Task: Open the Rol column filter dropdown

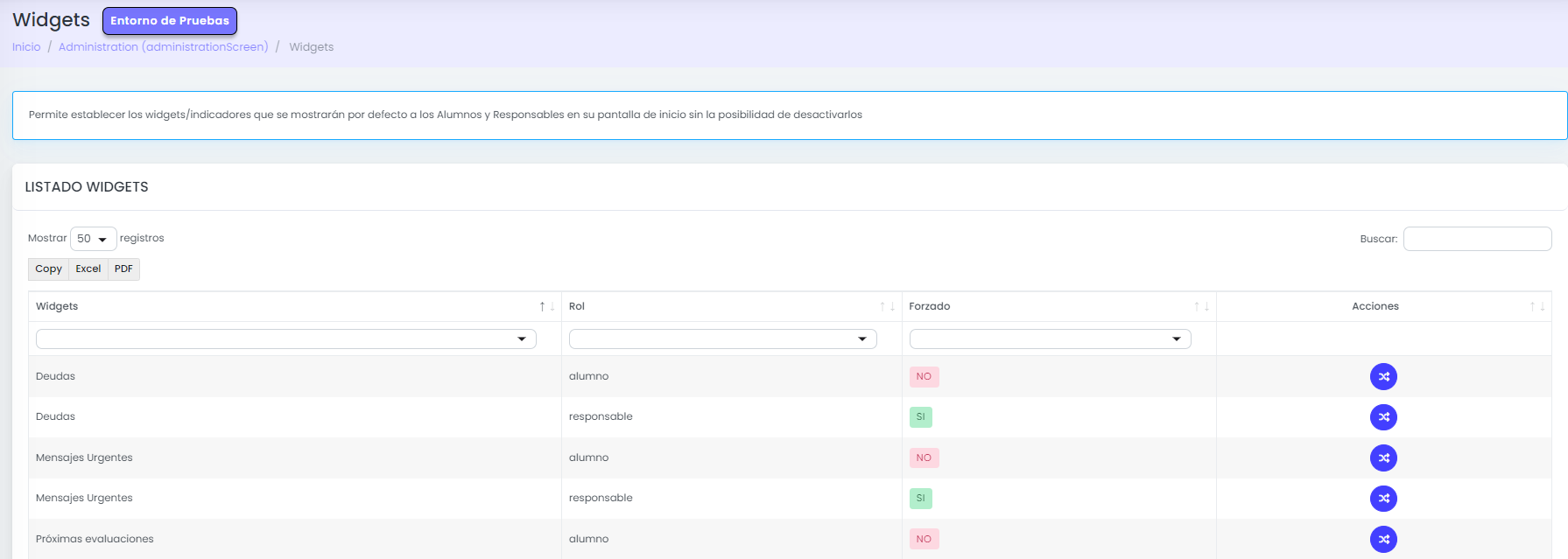Action: click(x=723, y=339)
